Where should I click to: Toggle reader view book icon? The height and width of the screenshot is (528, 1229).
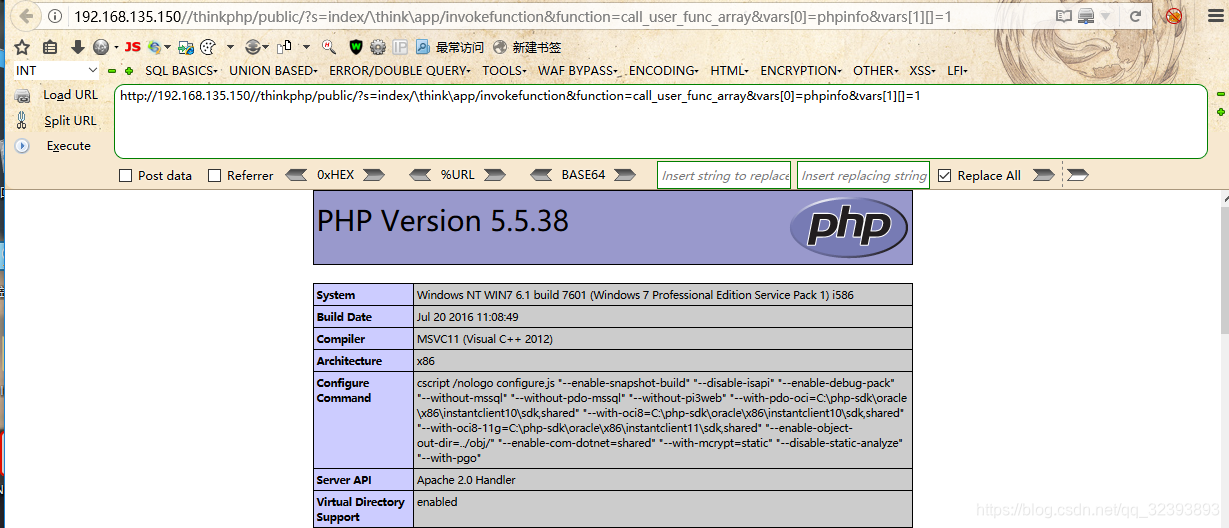(1063, 16)
